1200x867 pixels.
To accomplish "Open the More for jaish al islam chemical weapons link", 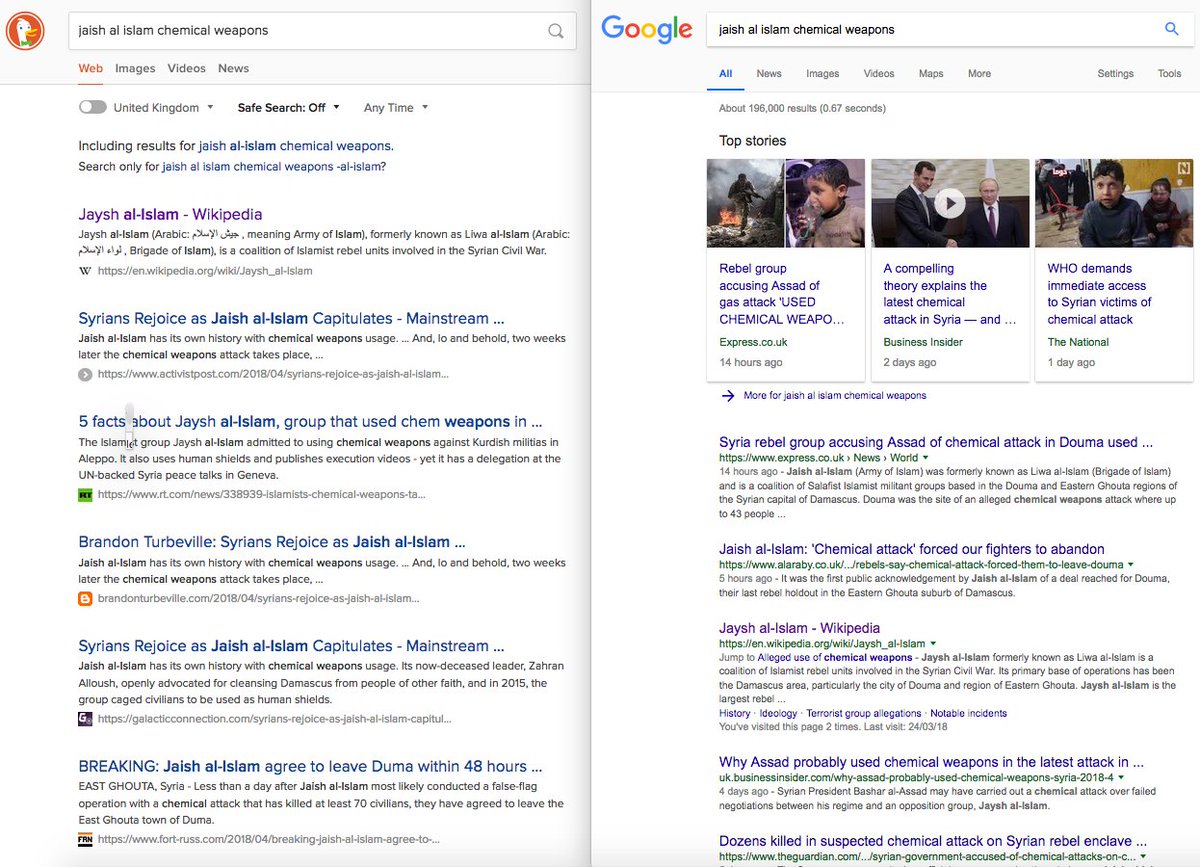I will coord(835,396).
